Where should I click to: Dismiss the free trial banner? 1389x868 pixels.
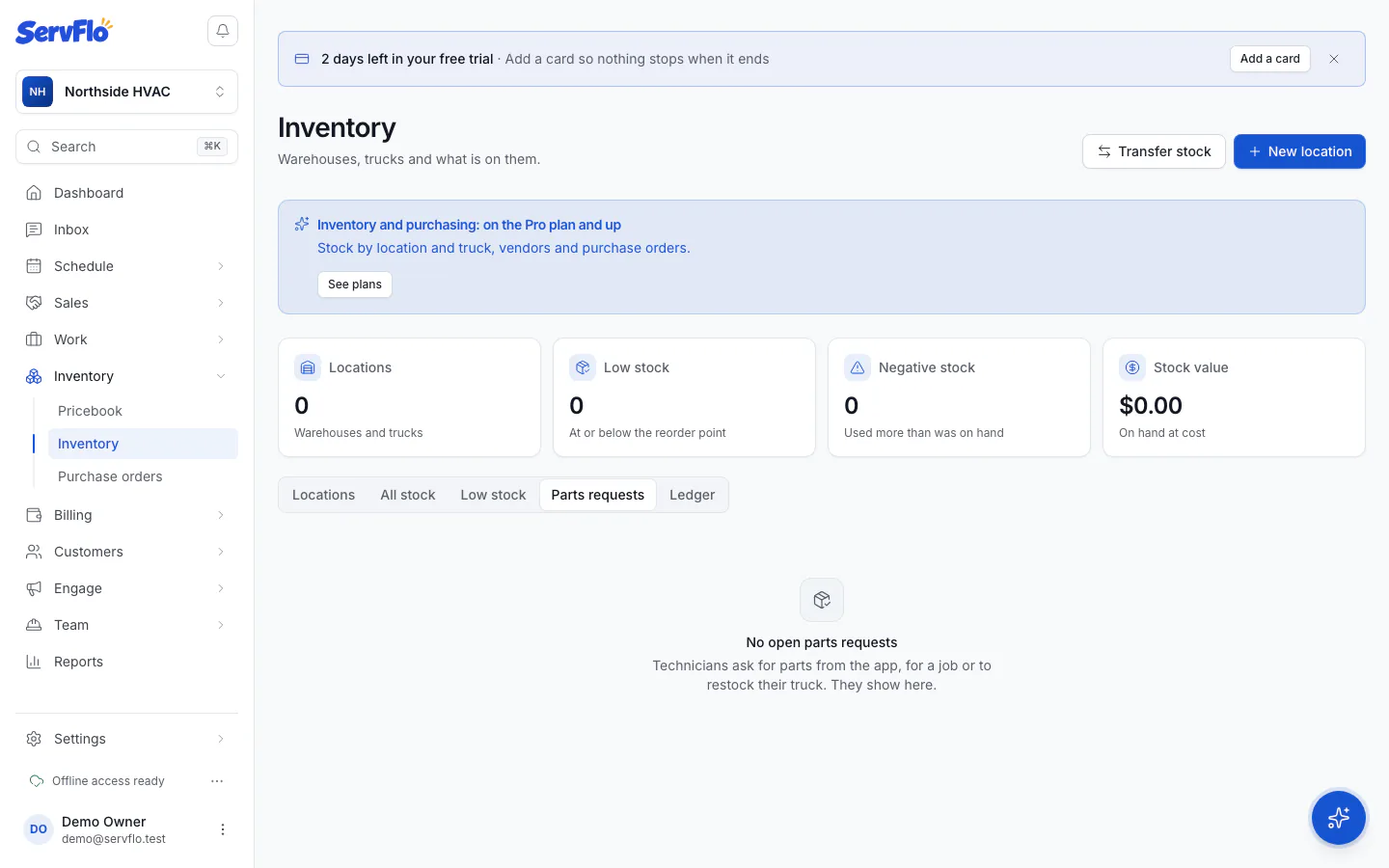pos(1334,59)
